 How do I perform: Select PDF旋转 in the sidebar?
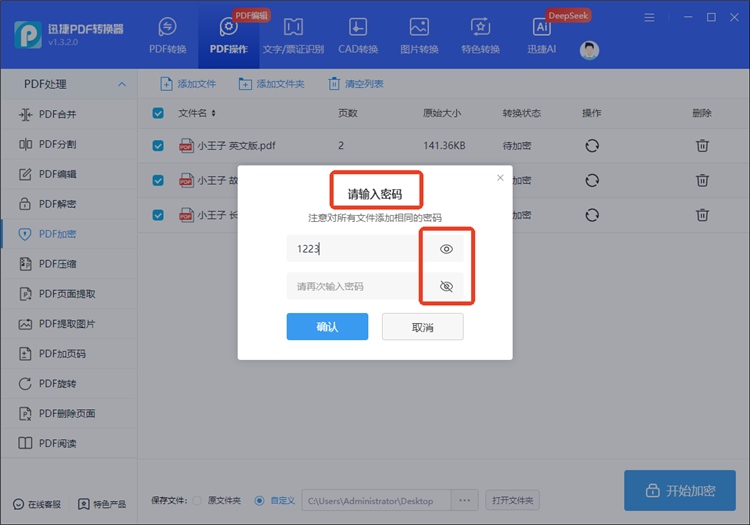pyautogui.click(x=69, y=383)
